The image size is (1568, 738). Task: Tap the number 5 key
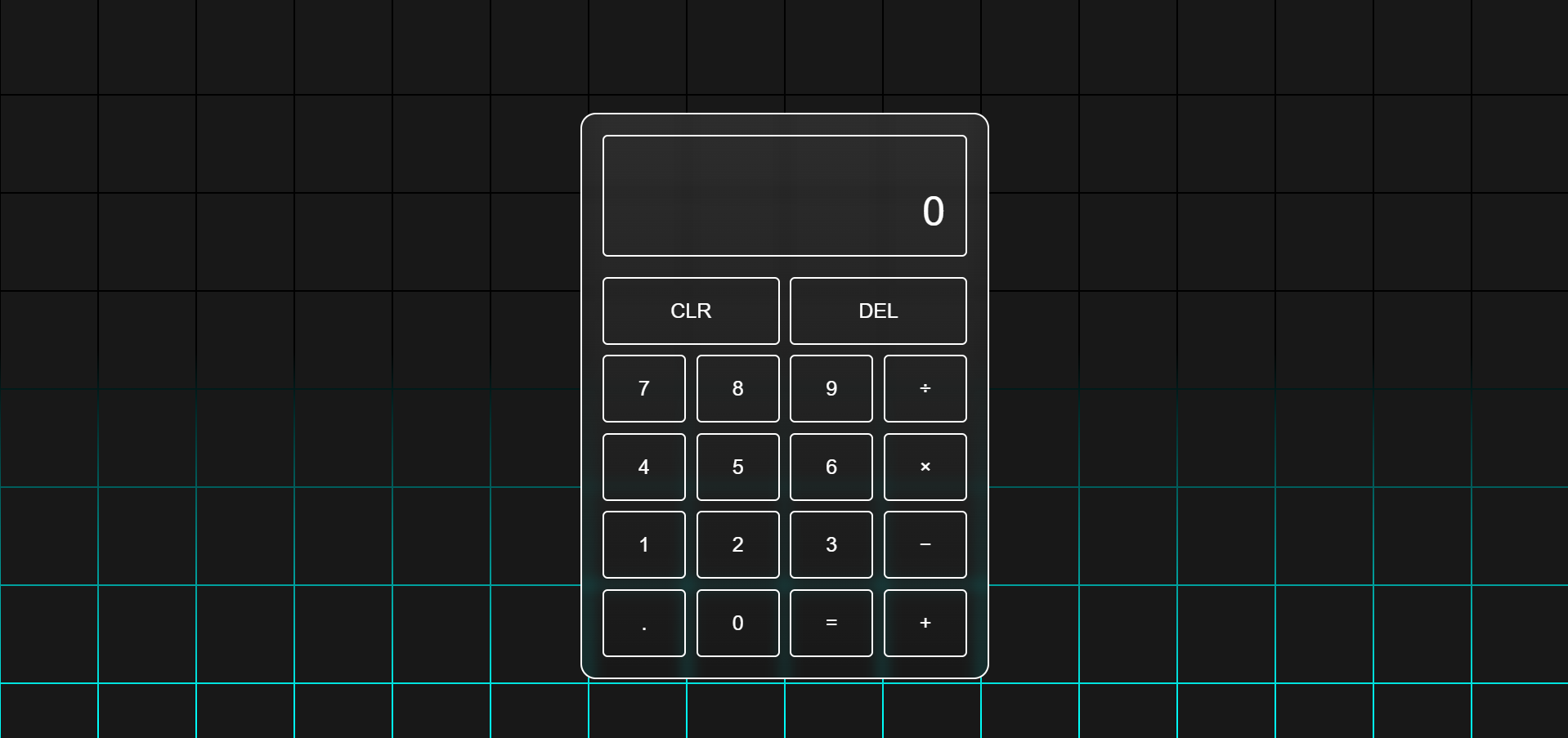[737, 467]
